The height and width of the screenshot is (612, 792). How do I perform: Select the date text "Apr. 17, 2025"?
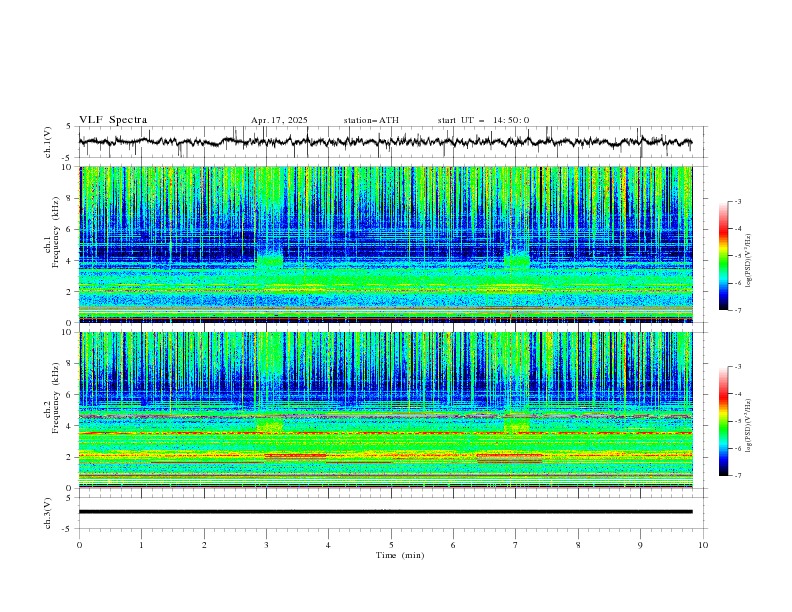(x=279, y=120)
